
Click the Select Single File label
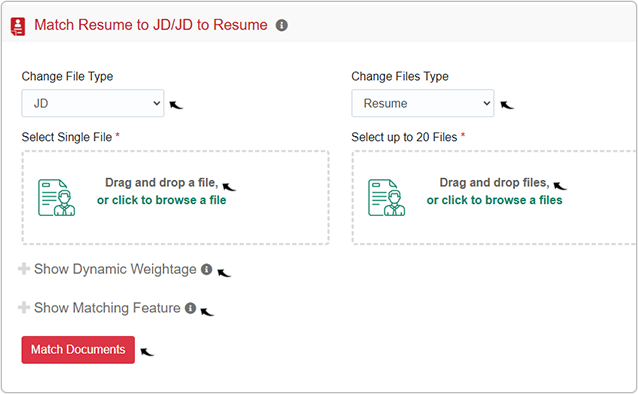(x=67, y=137)
